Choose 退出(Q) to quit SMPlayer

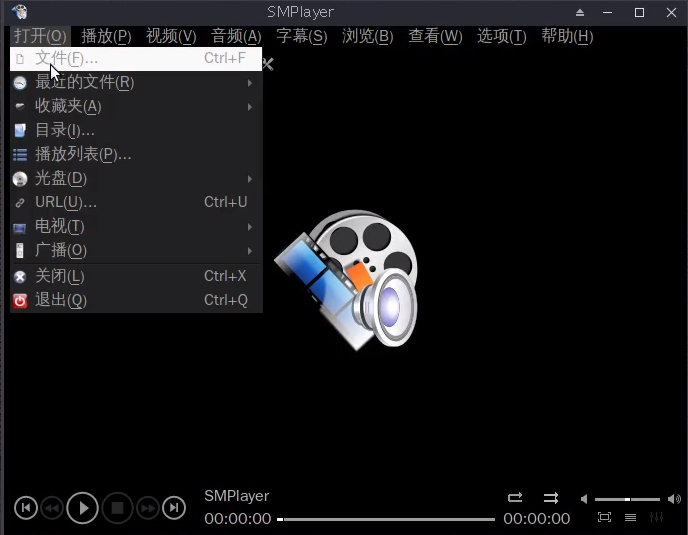pos(136,301)
